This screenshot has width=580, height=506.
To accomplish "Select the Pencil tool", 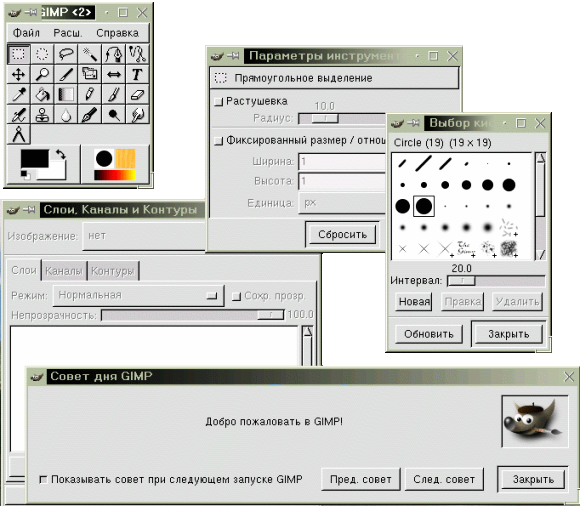I will (x=90, y=94).
